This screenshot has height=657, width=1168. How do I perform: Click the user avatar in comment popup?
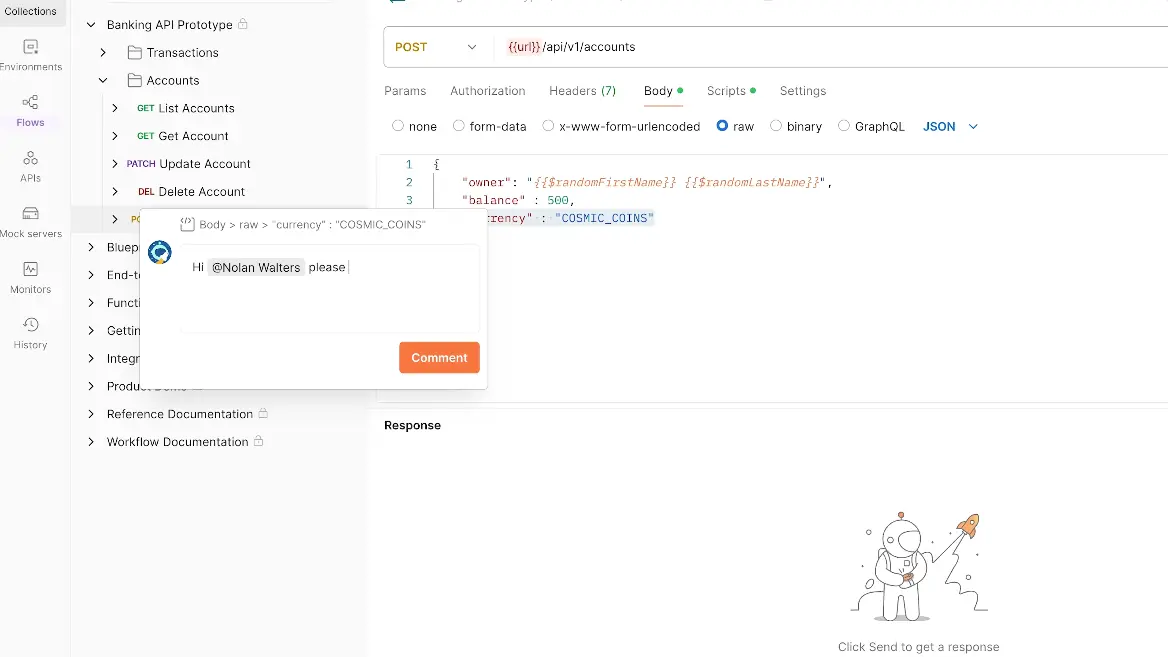pyautogui.click(x=159, y=253)
